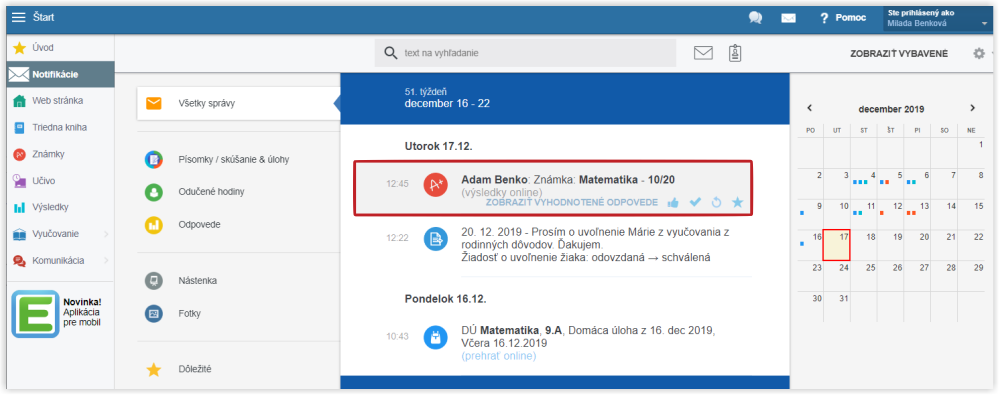Open the hamburger menu next to Štart

(19, 17)
